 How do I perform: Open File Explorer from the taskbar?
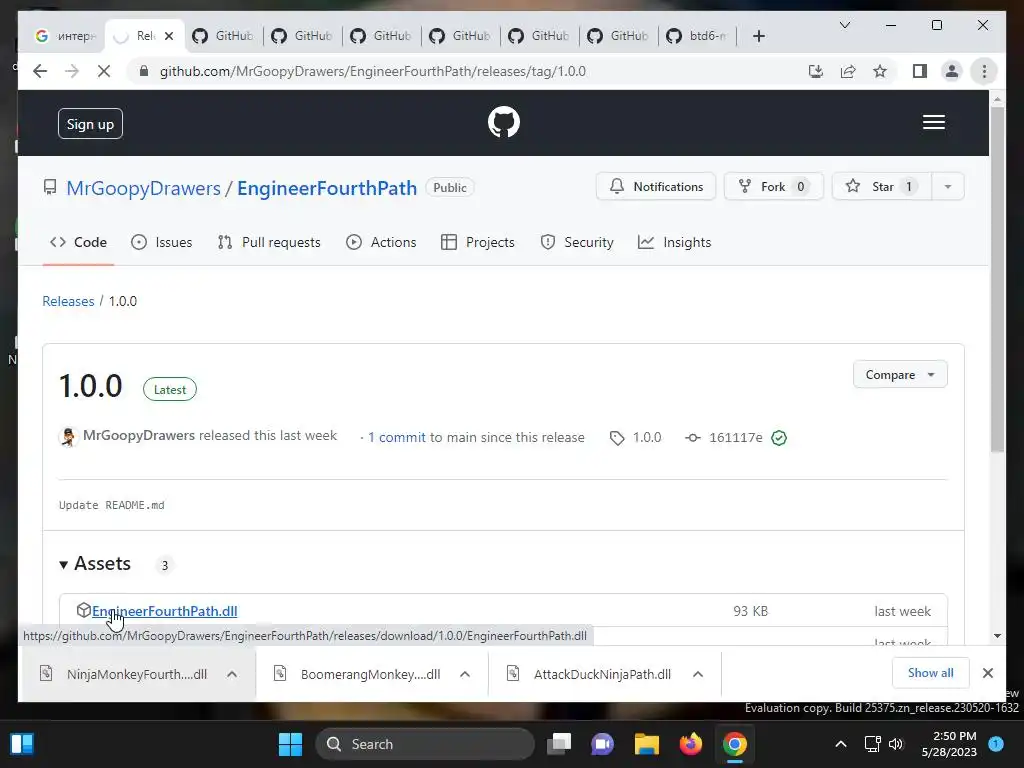pos(647,744)
